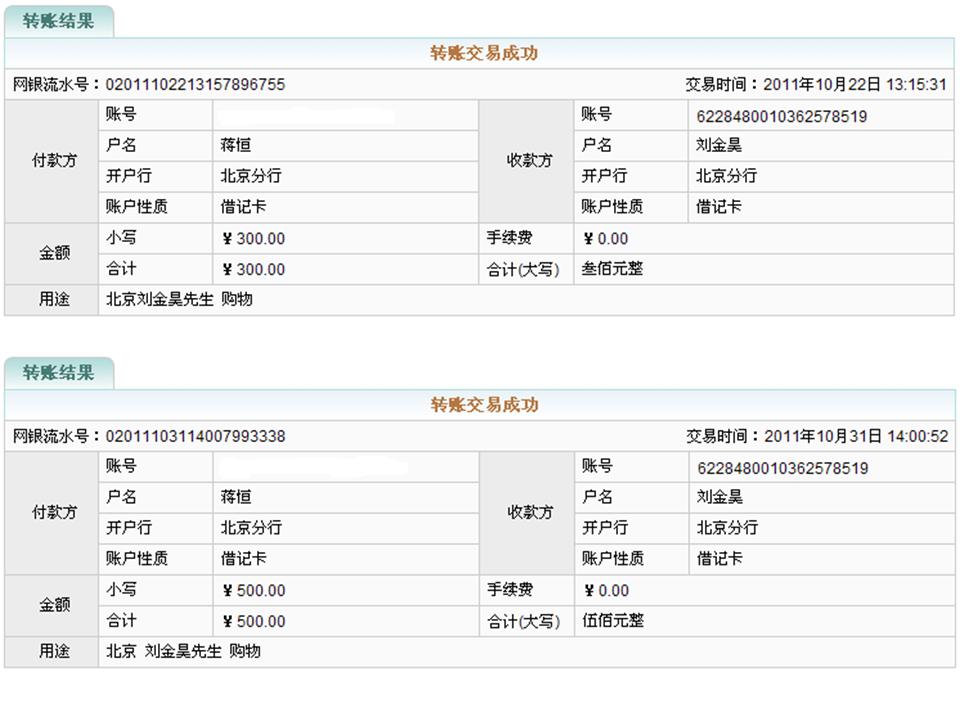The height and width of the screenshot is (720, 960).
Task: Click payee name 刘金昊 in ¥500 transfer
Action: point(719,497)
